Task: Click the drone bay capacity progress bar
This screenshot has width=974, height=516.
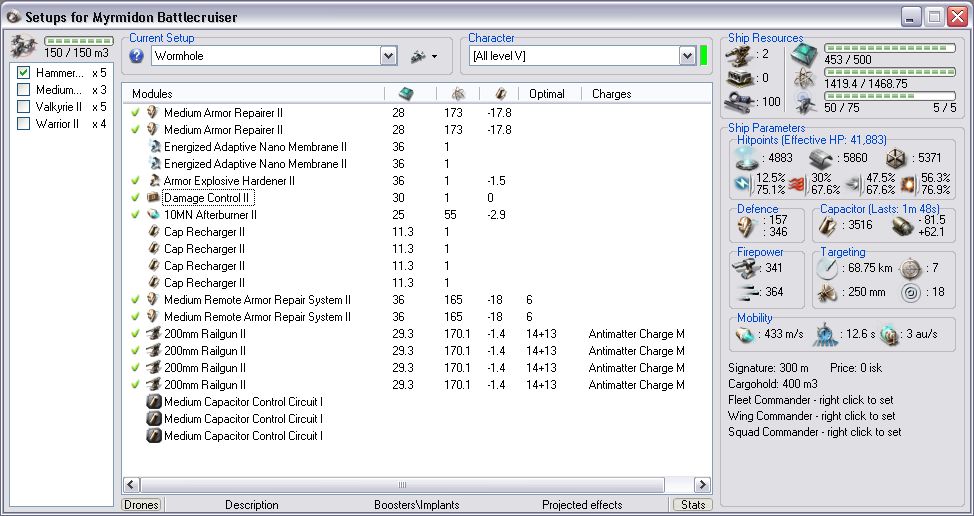Action: pos(79,41)
